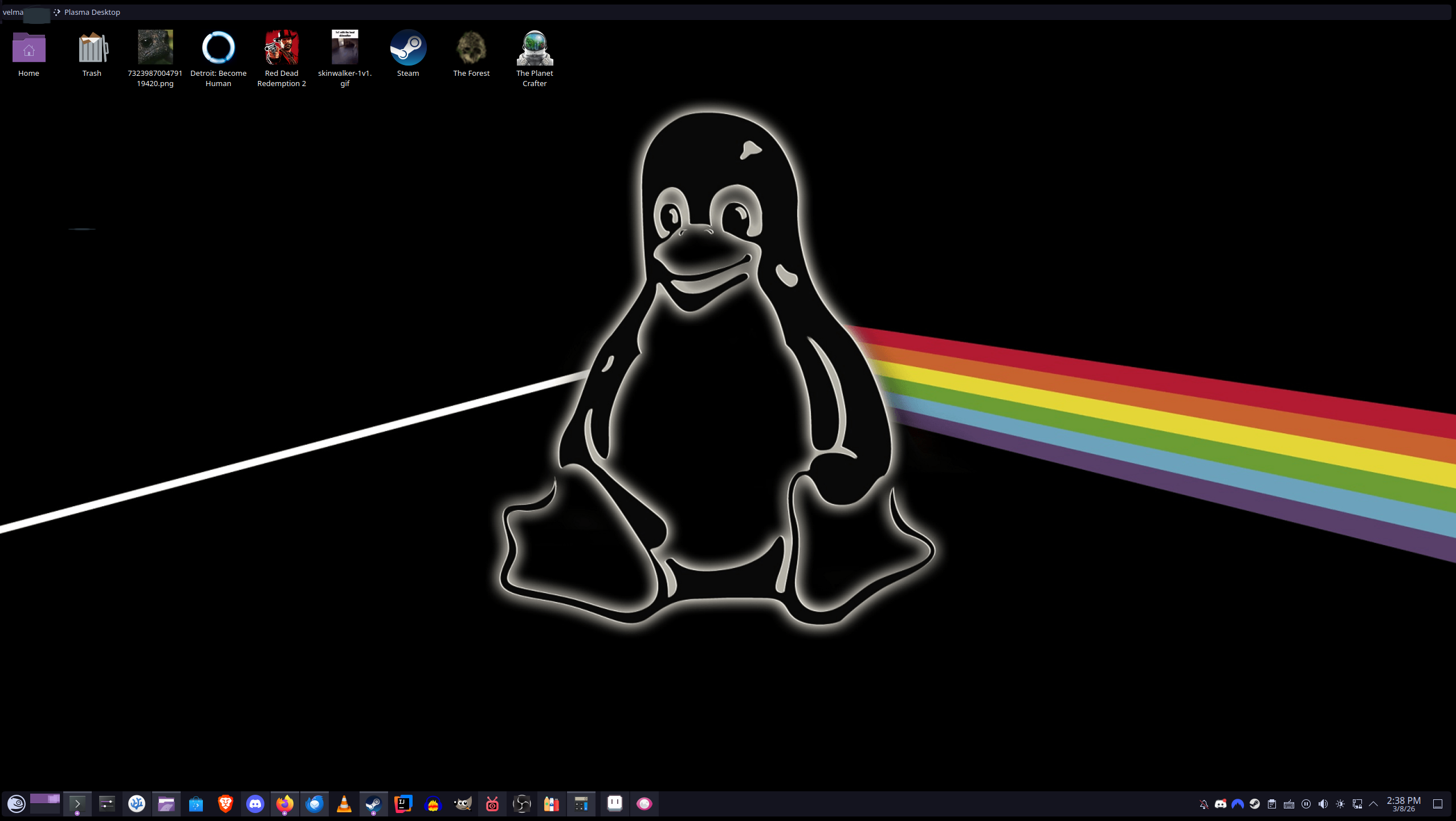The height and width of the screenshot is (821, 1456).
Task: Open NordVPN tray icon
Action: tap(1238, 804)
